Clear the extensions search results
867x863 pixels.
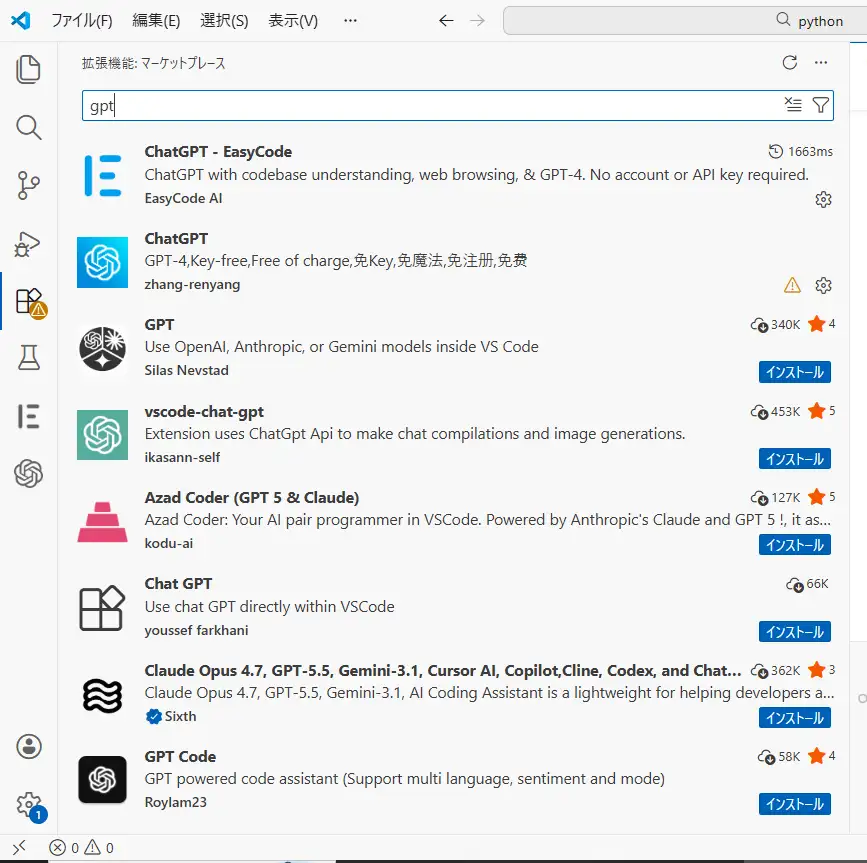pos(793,104)
